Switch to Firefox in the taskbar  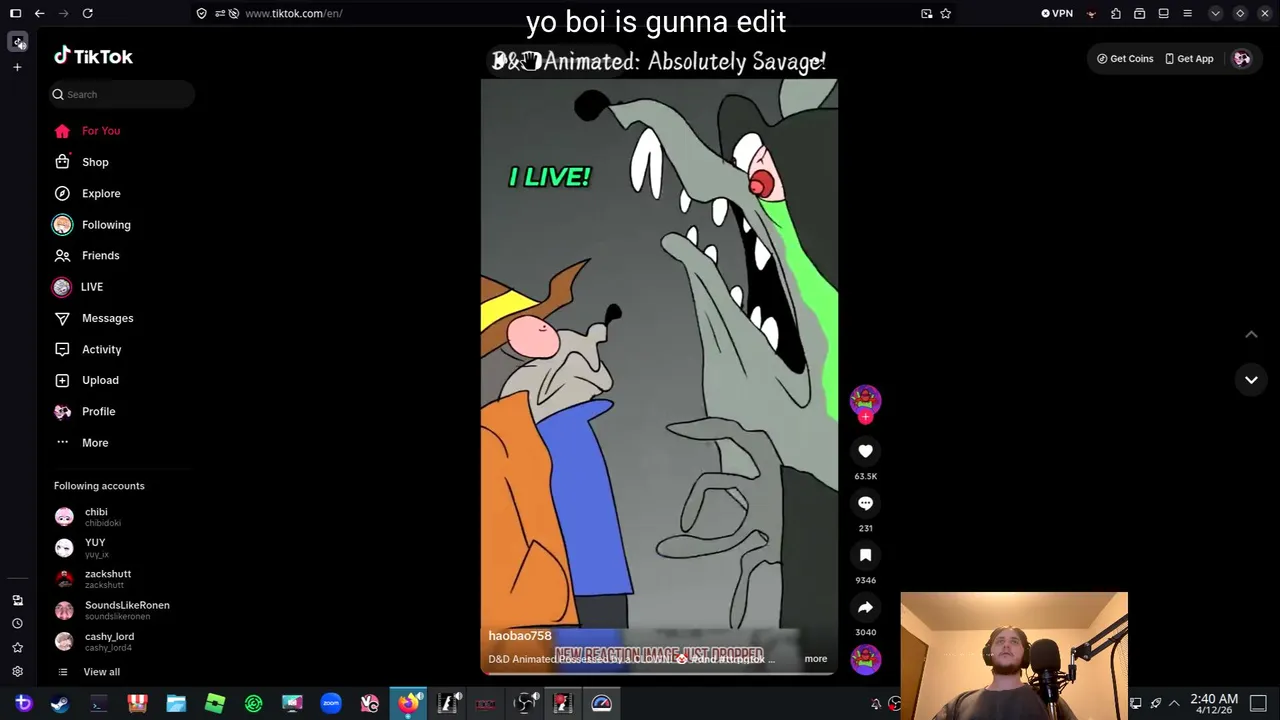tap(408, 704)
